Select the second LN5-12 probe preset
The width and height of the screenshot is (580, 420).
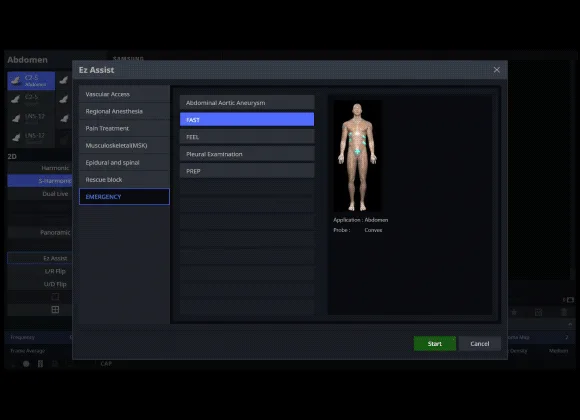click(x=31, y=138)
